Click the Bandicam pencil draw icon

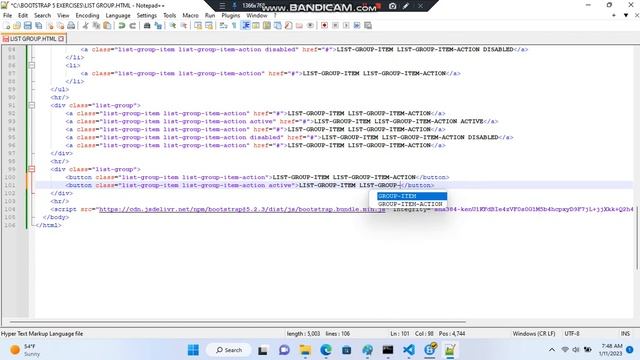tap(406, 6)
